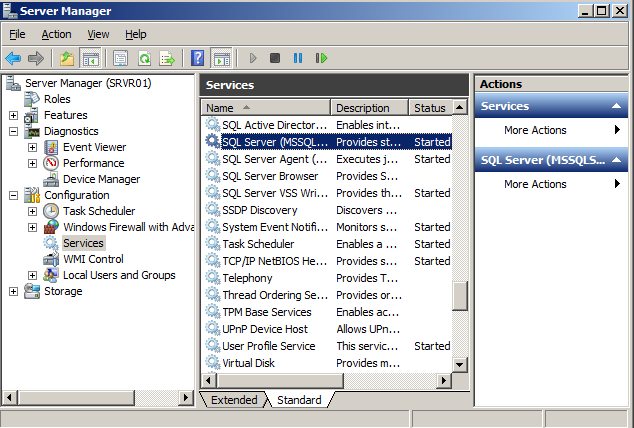
Task: Expand the Local Users and Groups node
Action: click(x=32, y=276)
